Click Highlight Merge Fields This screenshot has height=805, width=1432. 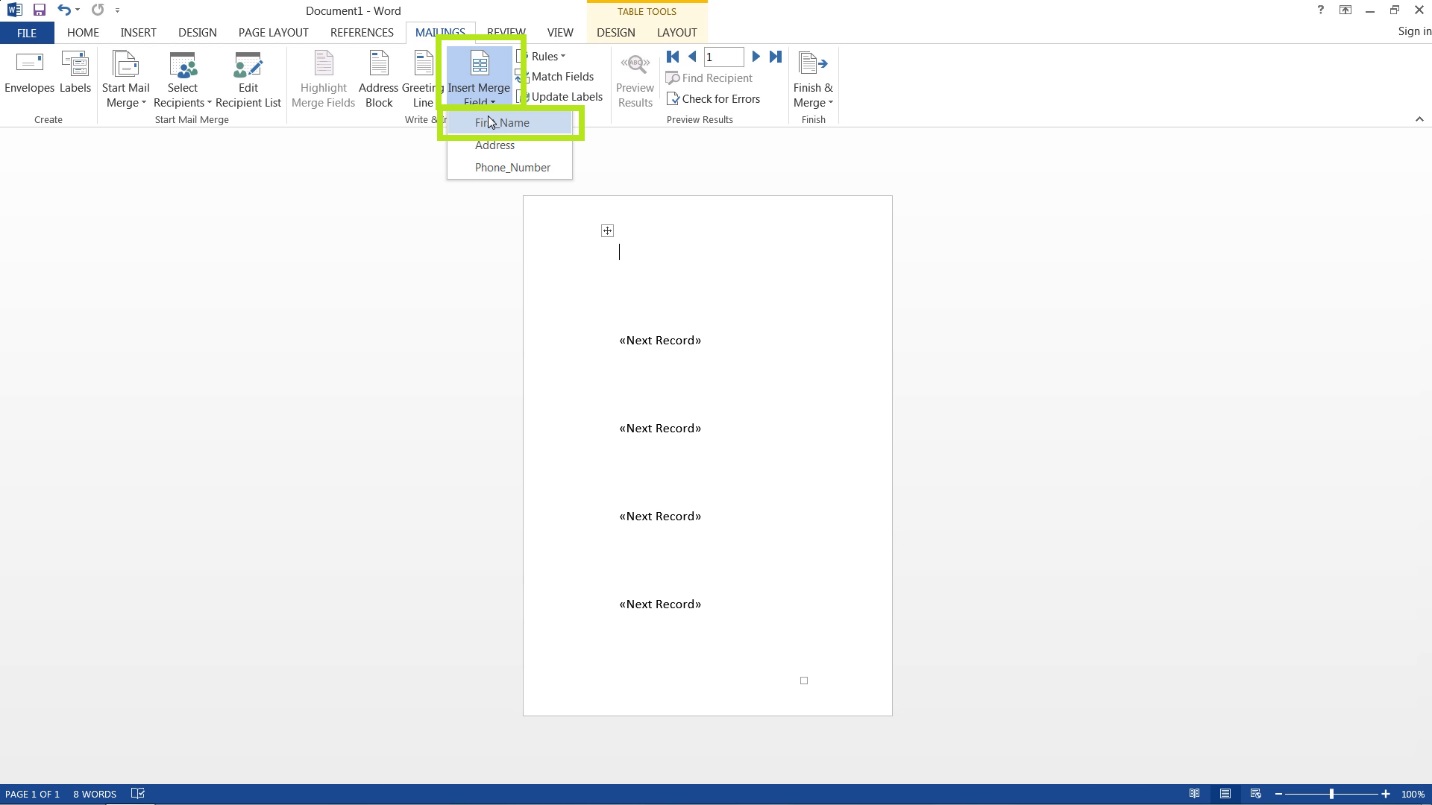(323, 80)
